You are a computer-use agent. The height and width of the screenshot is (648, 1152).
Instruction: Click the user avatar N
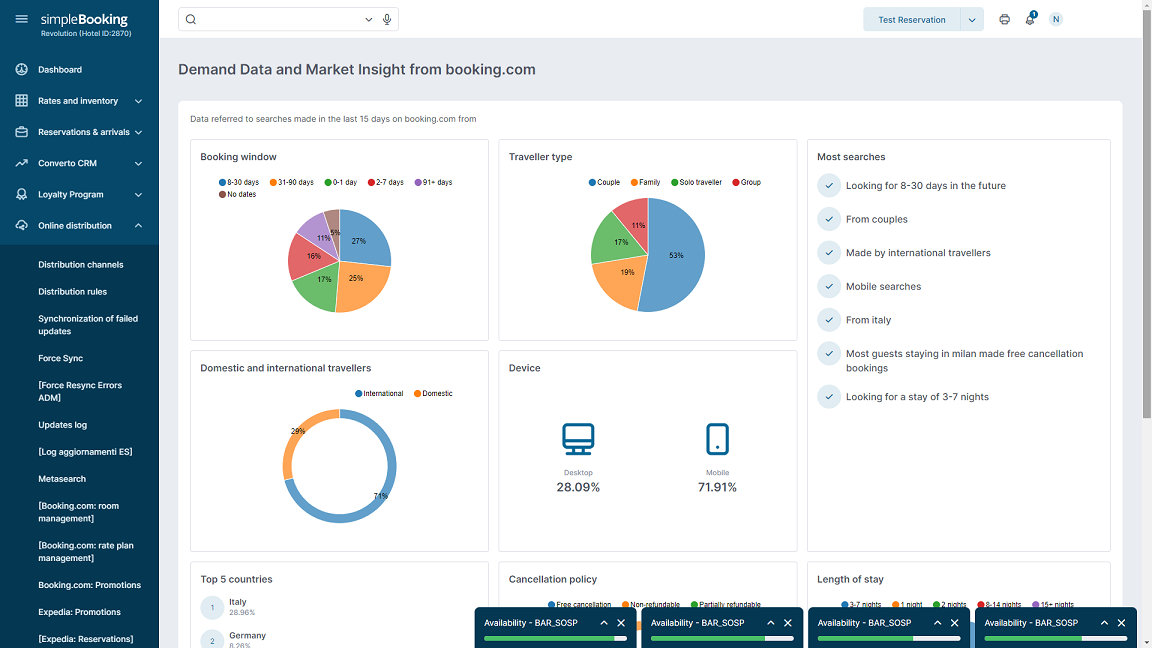pyautogui.click(x=1056, y=19)
